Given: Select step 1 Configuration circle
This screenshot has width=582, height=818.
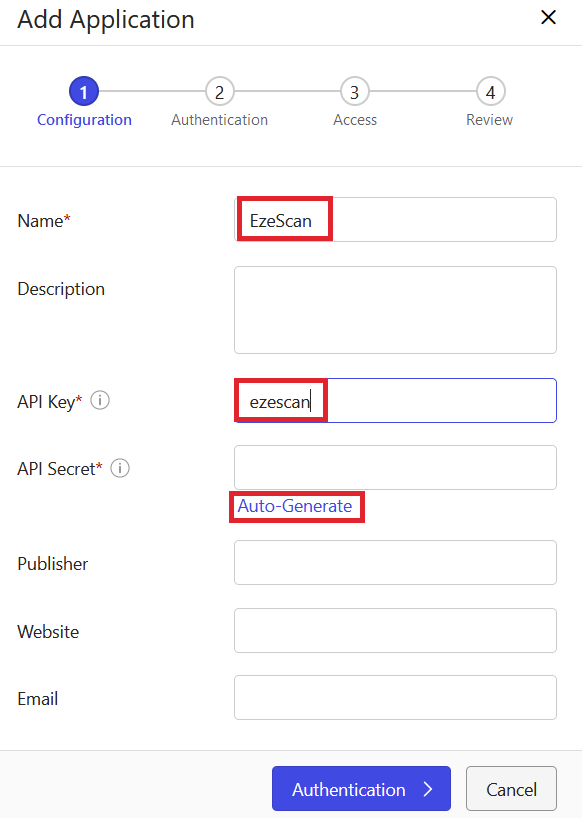Looking at the screenshot, I should [83, 92].
